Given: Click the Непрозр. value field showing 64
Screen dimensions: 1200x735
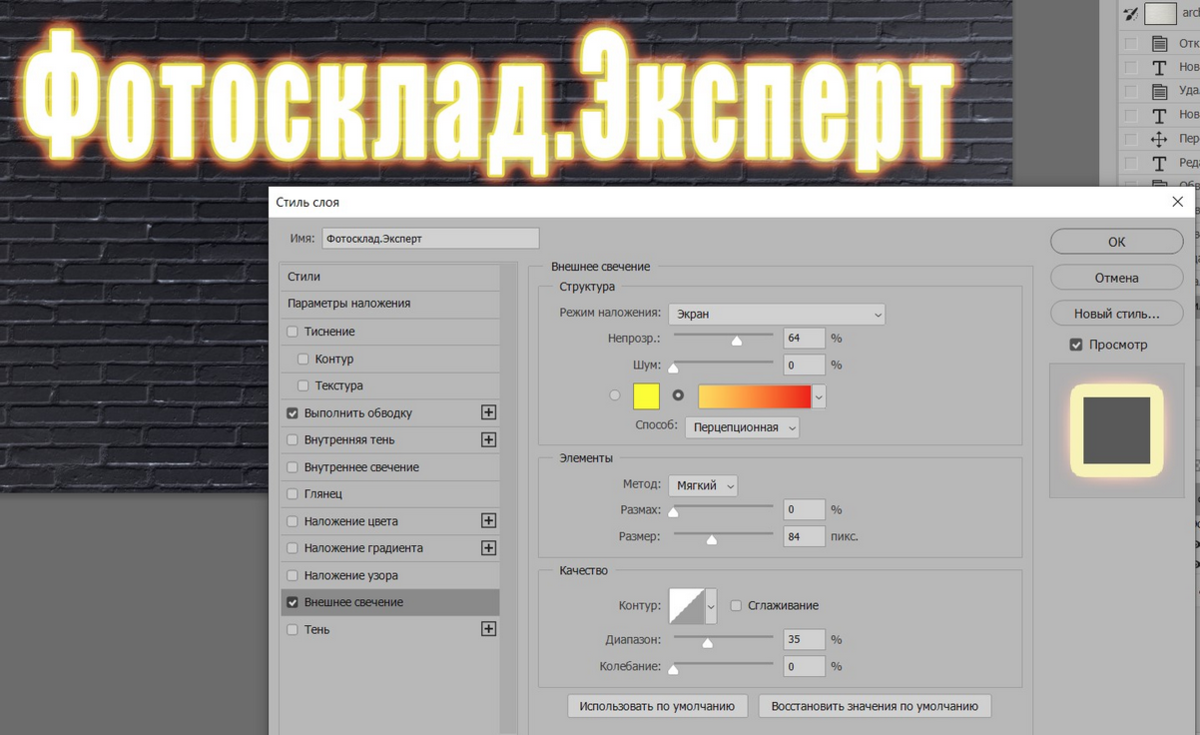Looking at the screenshot, I should coord(804,339).
